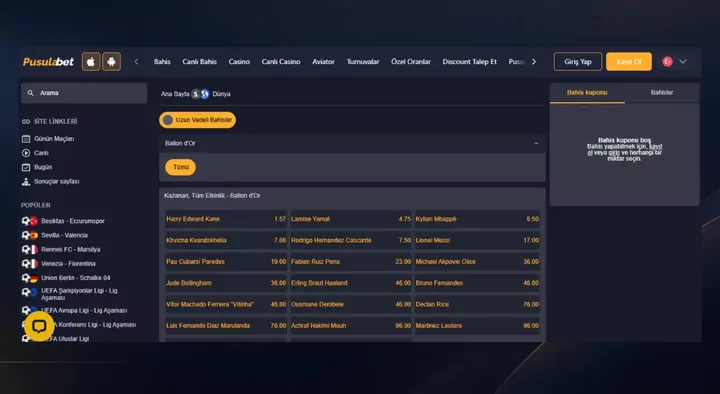Click the Turkish flag language icon

point(667,62)
